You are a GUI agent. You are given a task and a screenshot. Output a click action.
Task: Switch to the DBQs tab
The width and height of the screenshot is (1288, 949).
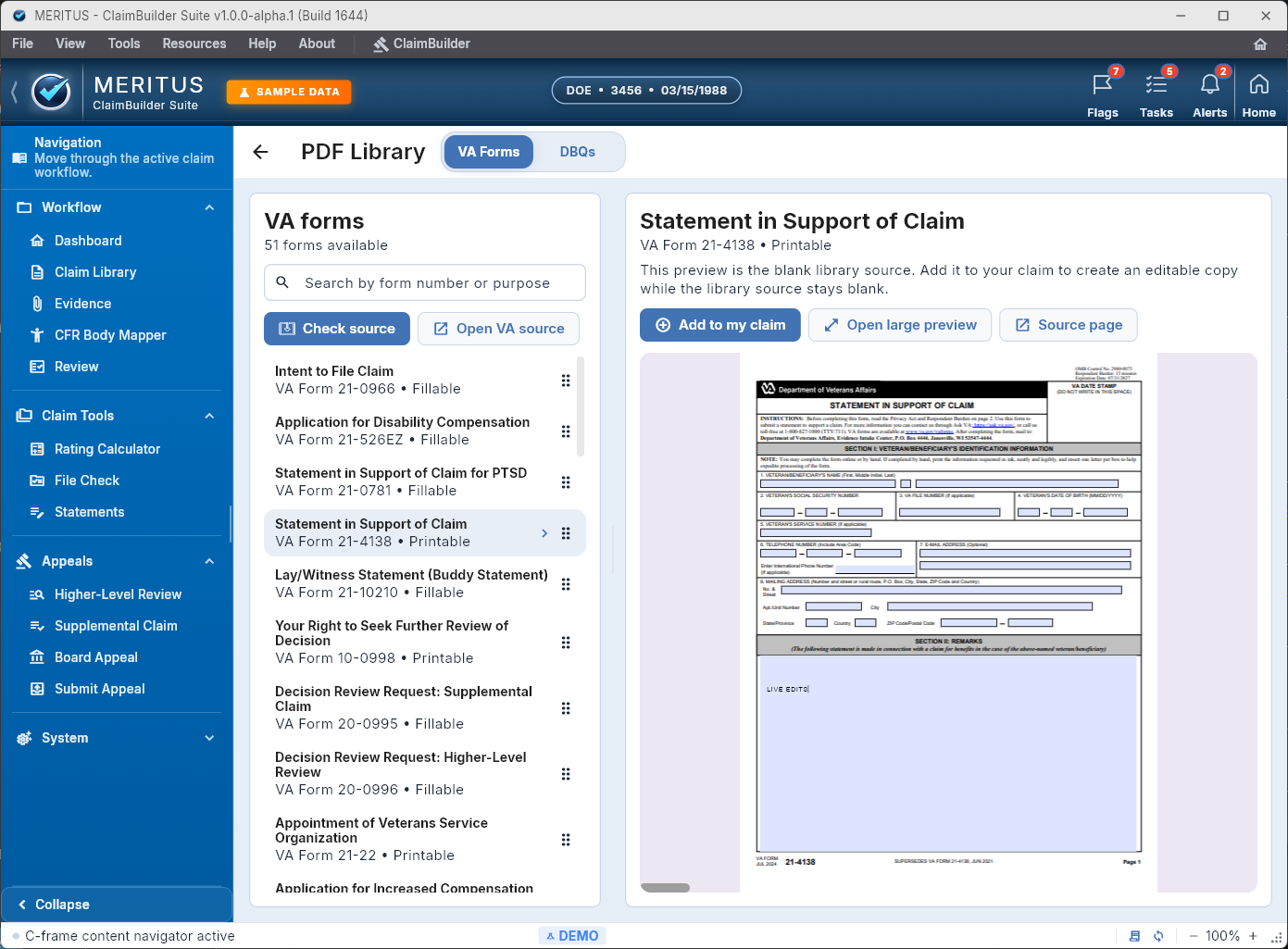(577, 151)
